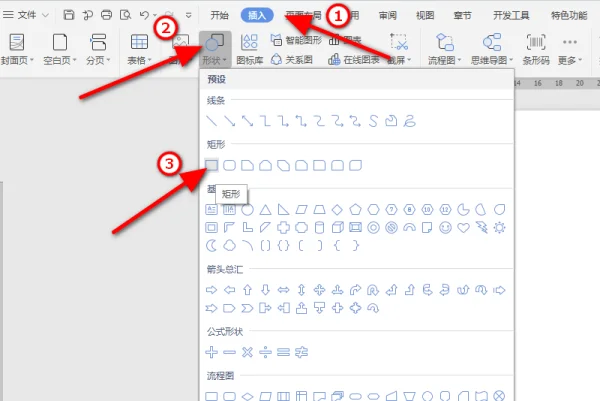The image size is (600, 401).
Task: Open quick access toolbar customize arrow
Action: pos(188,15)
